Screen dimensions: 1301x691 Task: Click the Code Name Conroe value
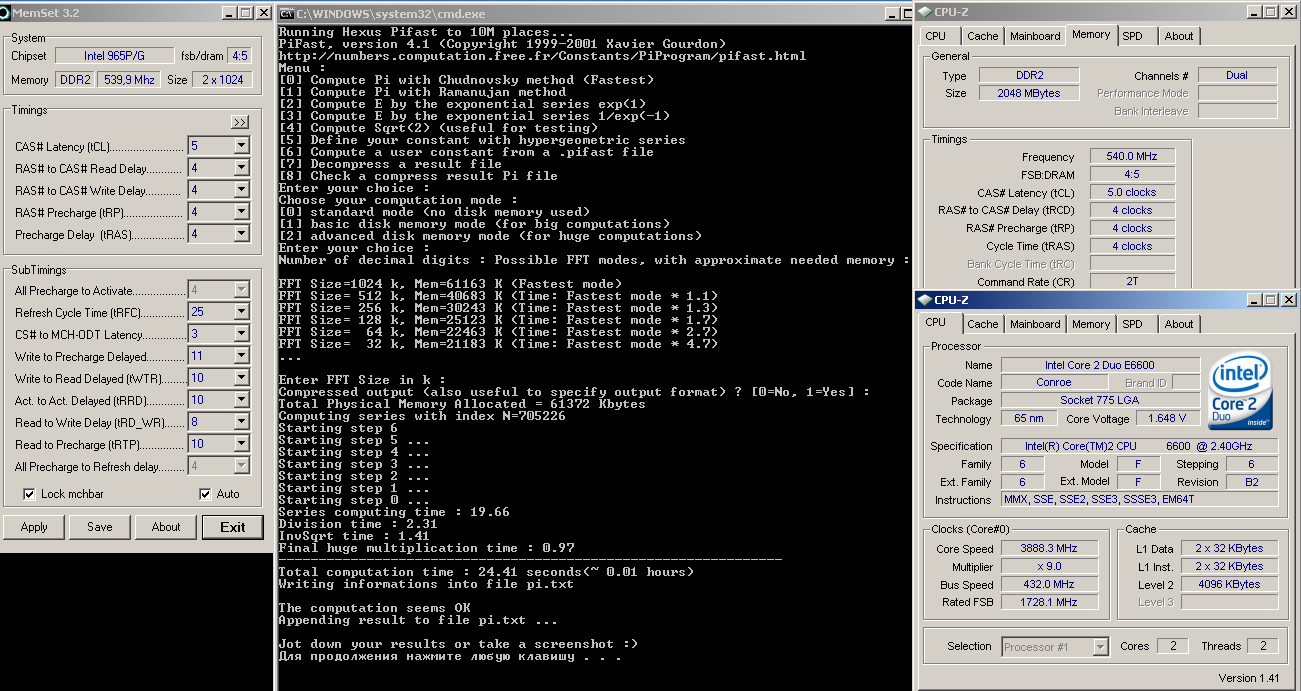(x=1054, y=383)
